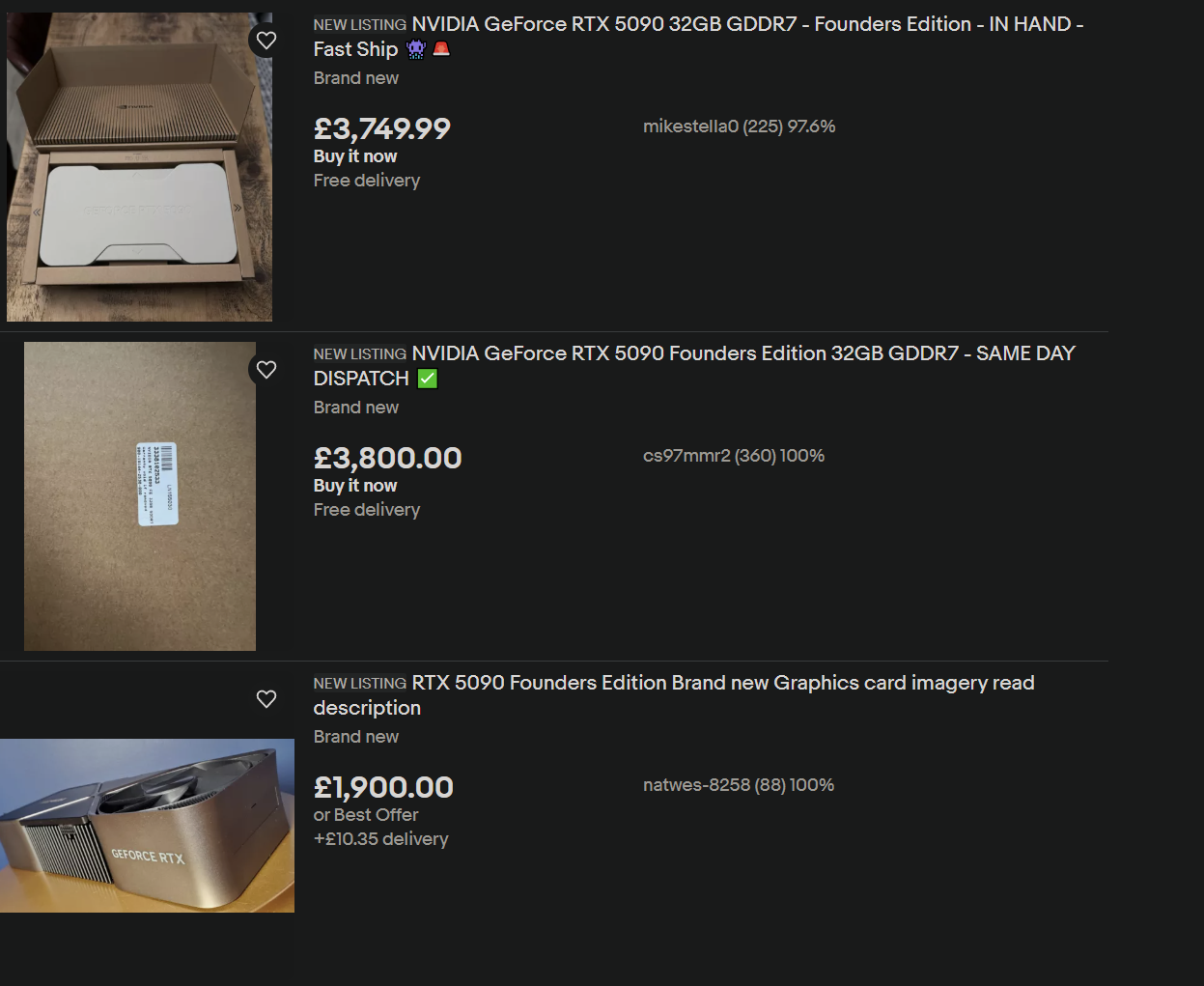The height and width of the screenshot is (986, 1204).
Task: Click 'Buy it now' under £3,800.00
Action: 354,486
